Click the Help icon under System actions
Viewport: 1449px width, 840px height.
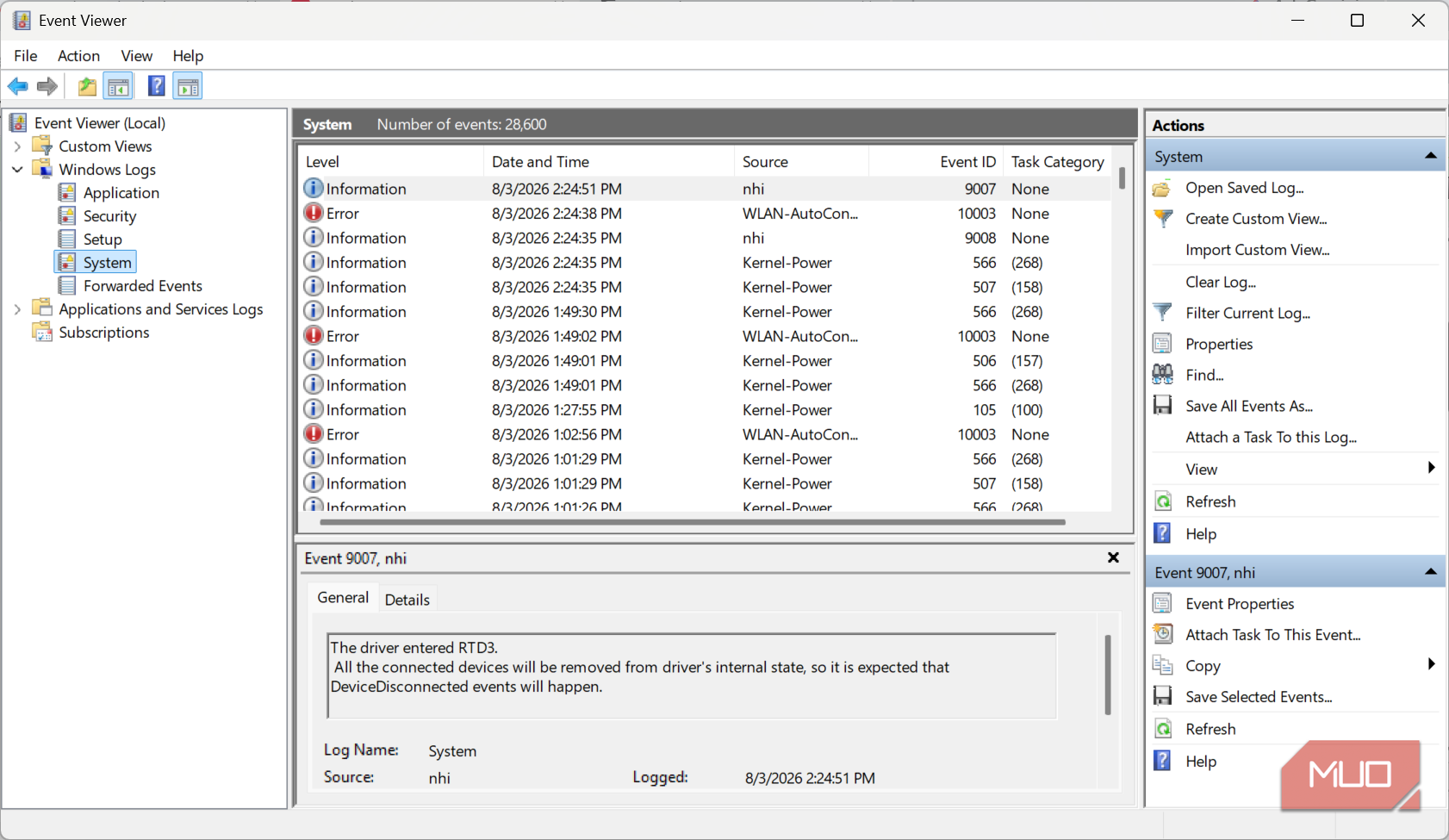pyautogui.click(x=1162, y=534)
